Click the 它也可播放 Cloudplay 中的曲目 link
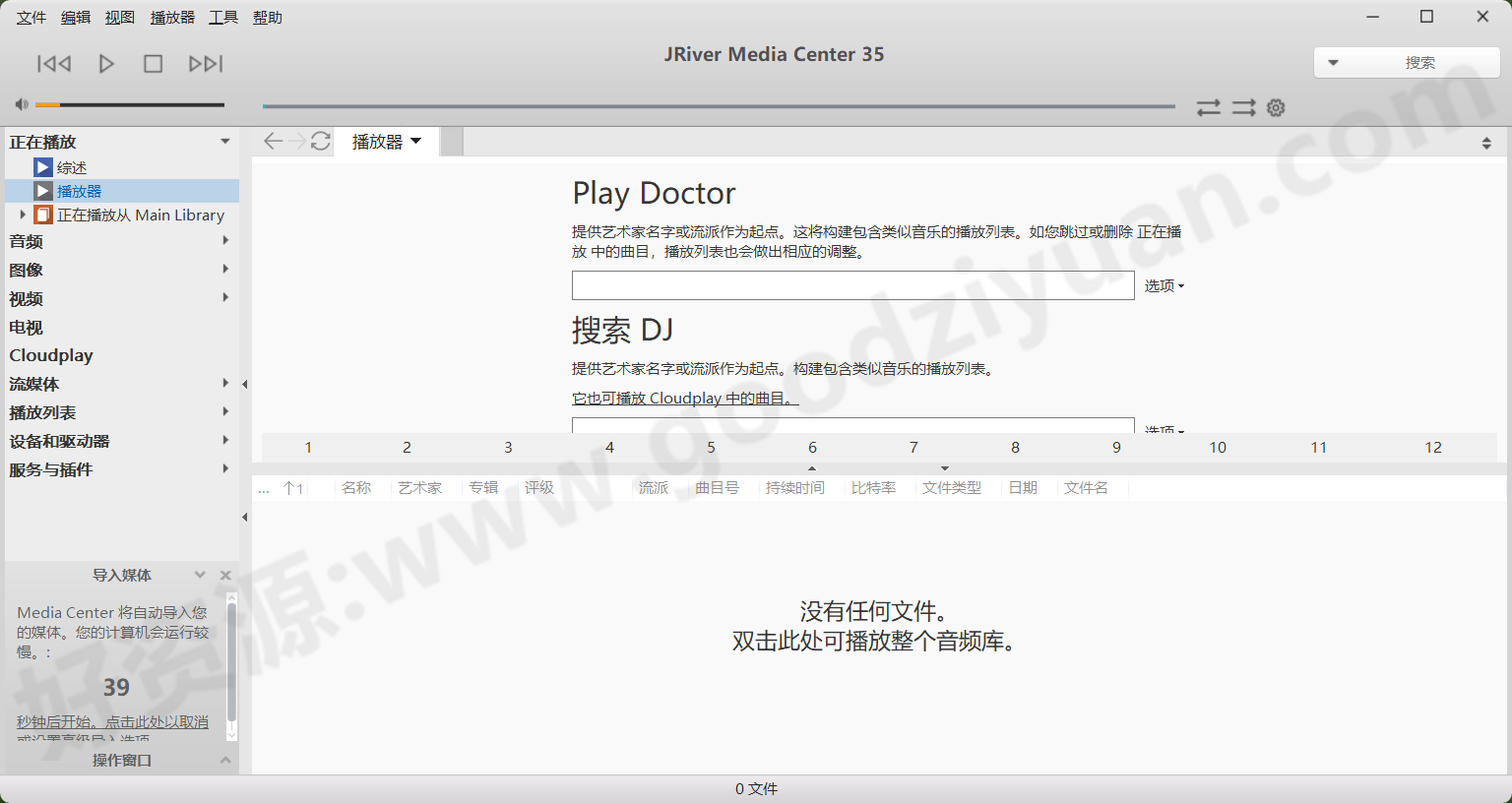This screenshot has height=803, width=1512. pyautogui.click(x=685, y=399)
